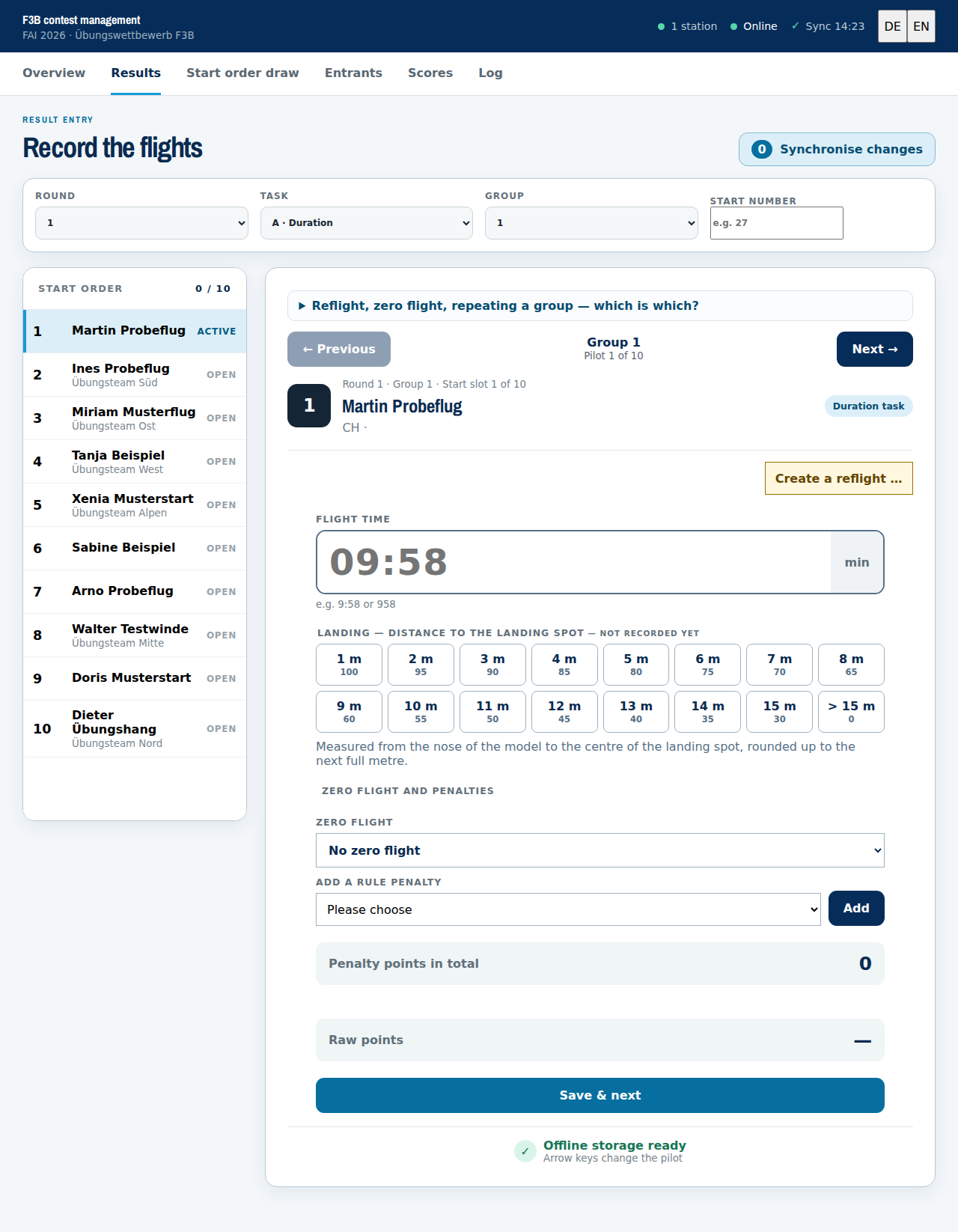Select Miriam Musterflug in start order
Image resolution: width=958 pixels, height=1232 pixels.
tap(135, 418)
